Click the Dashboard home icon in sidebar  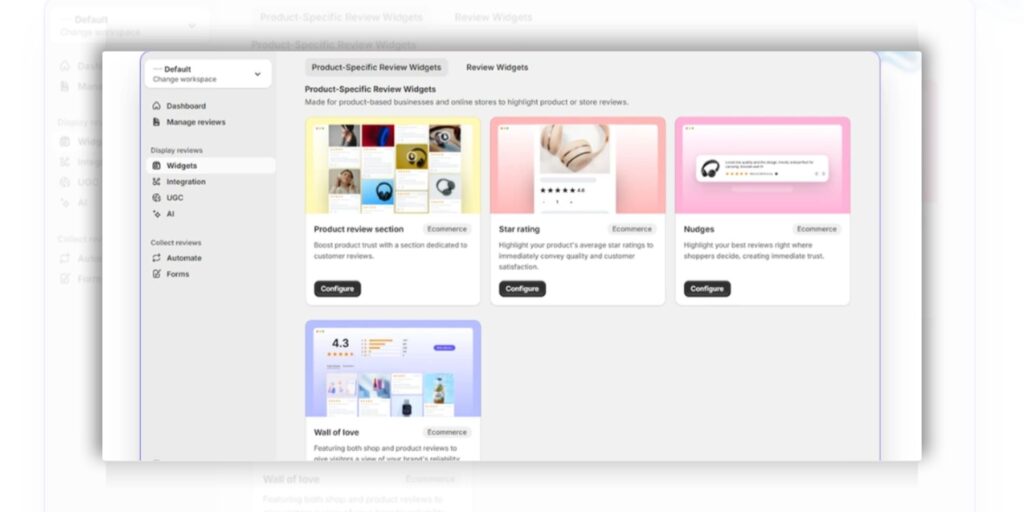[x=156, y=106]
